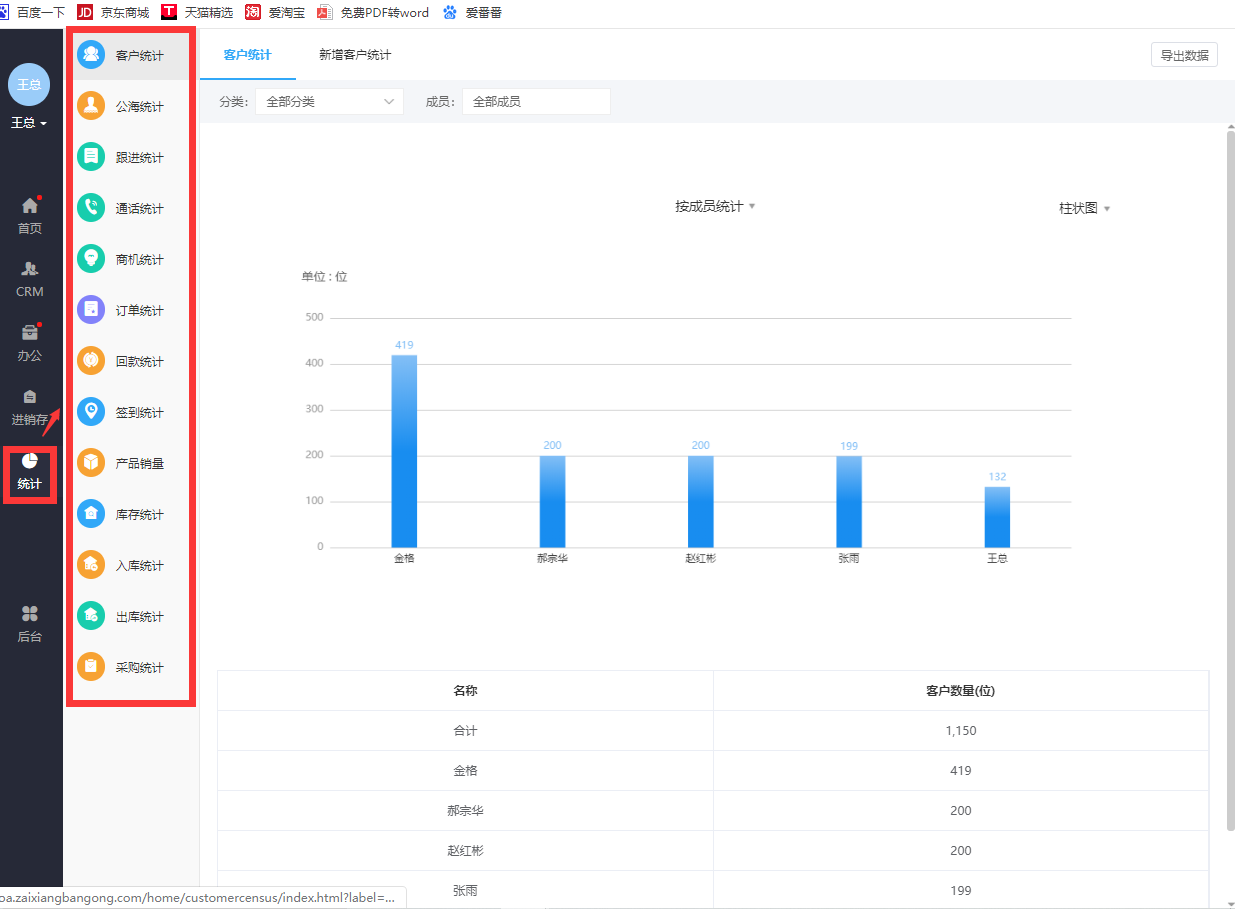Click the 跟进统计 sidebar label

tap(140, 158)
